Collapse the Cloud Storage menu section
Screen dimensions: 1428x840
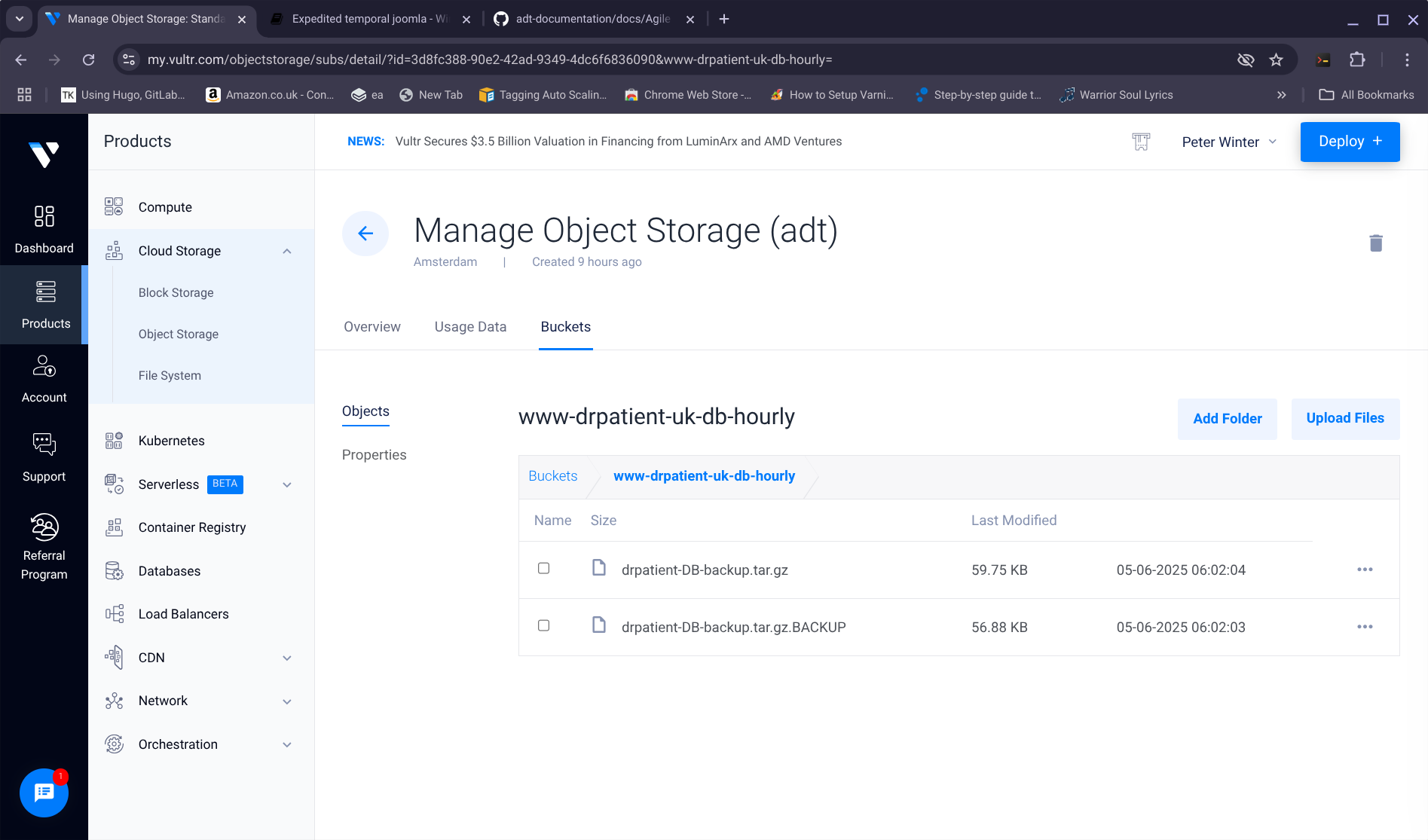point(287,251)
